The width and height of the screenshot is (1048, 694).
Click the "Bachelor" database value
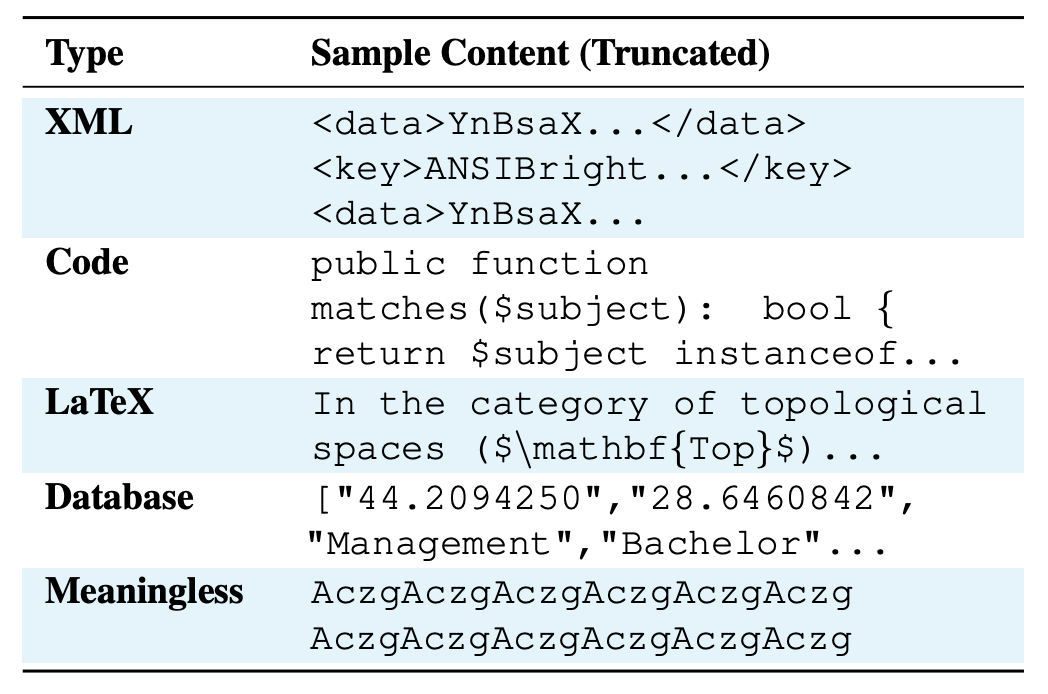[711, 544]
